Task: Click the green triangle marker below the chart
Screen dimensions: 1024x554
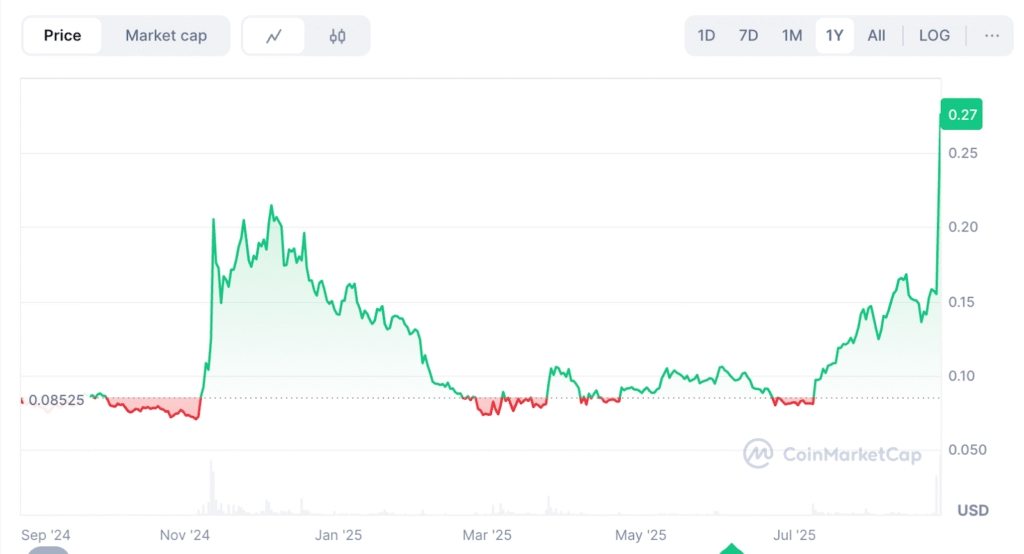Action: [x=732, y=548]
